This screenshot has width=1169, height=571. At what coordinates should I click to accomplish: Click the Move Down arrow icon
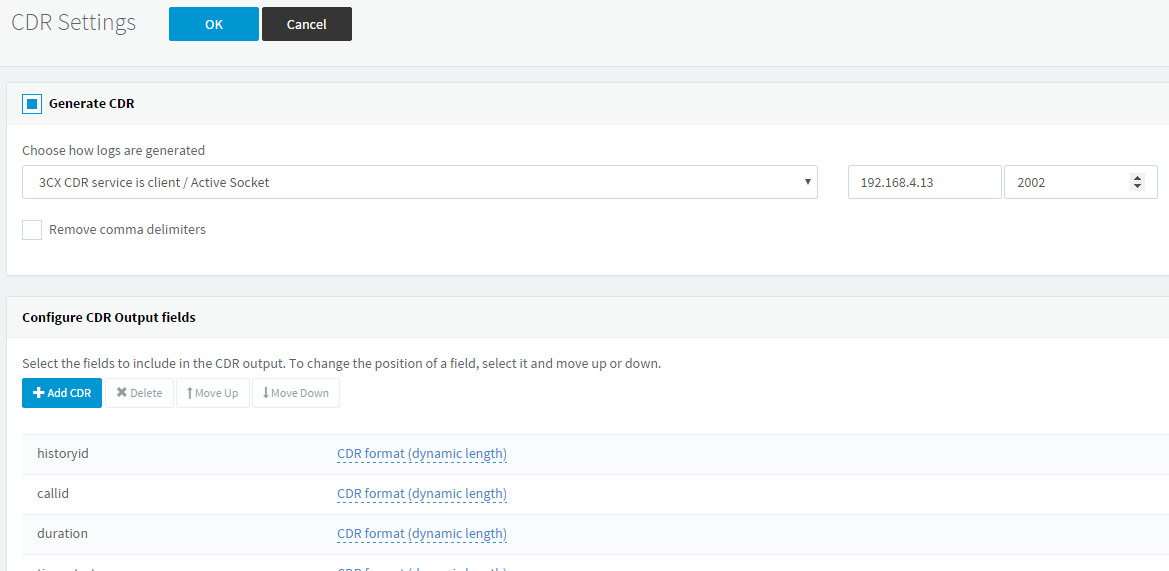[x=265, y=393]
